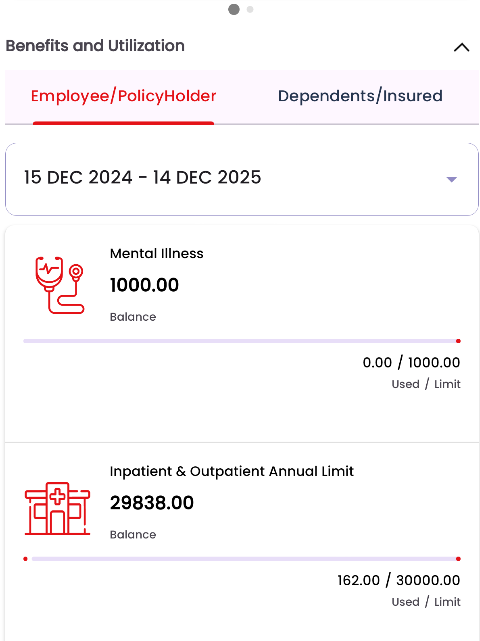Click the red end marker on Mental Illness bar
This screenshot has height=641, width=480.
tap(458, 341)
